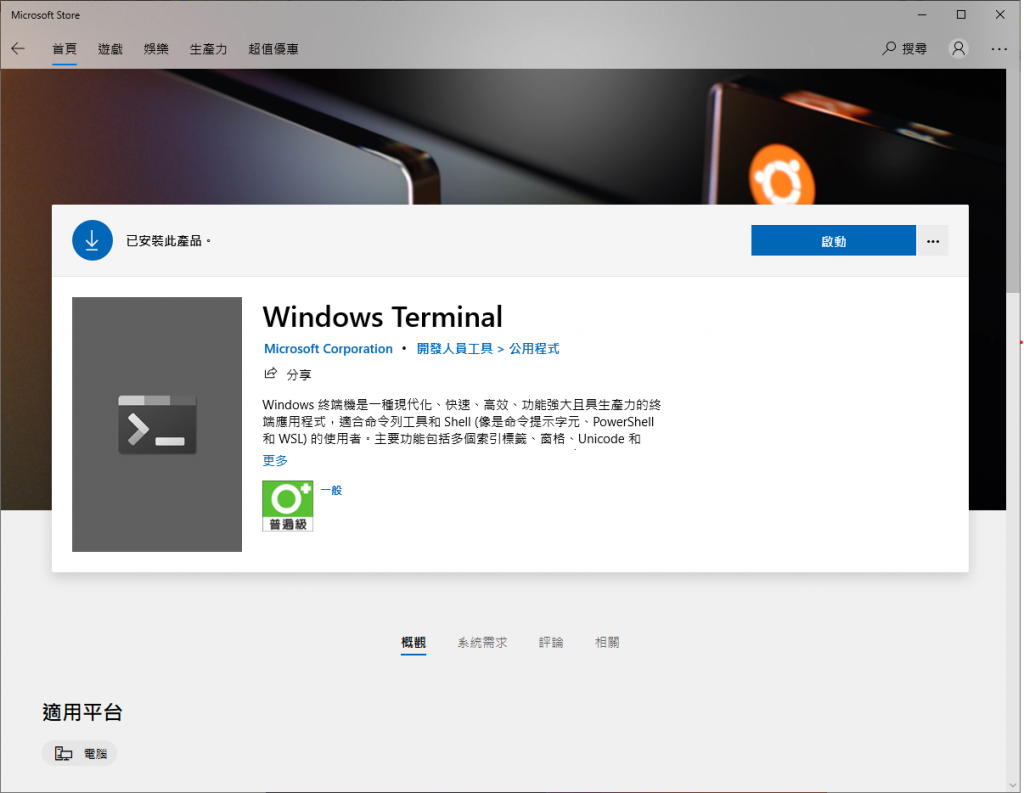Click the scrollbar down arrow
Viewport: 1024px width, 793px height.
click(x=1013, y=785)
